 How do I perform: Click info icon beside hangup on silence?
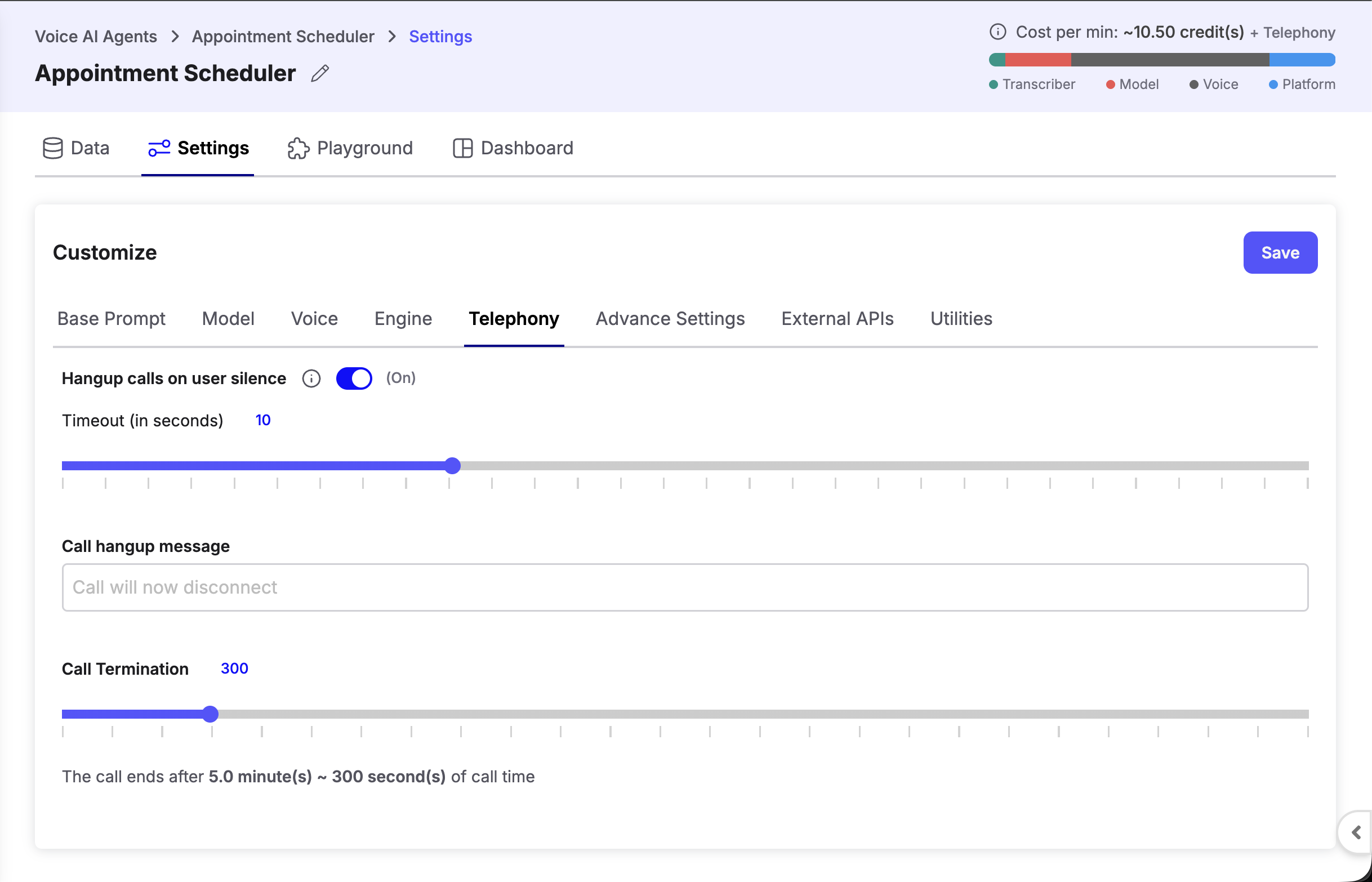click(x=311, y=378)
